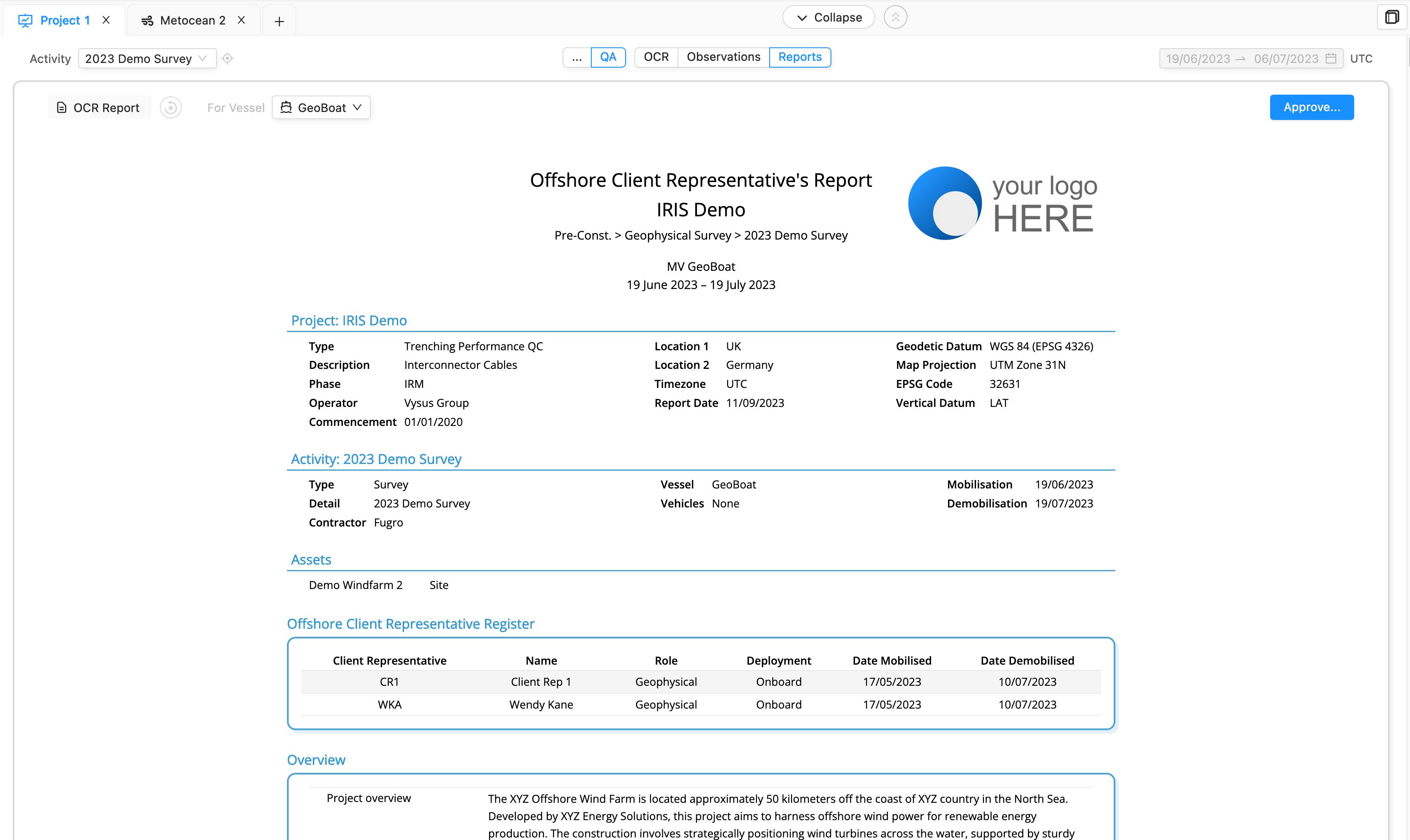The height and width of the screenshot is (840, 1410).
Task: Click the Vysus Group operator value
Action: coord(437,403)
